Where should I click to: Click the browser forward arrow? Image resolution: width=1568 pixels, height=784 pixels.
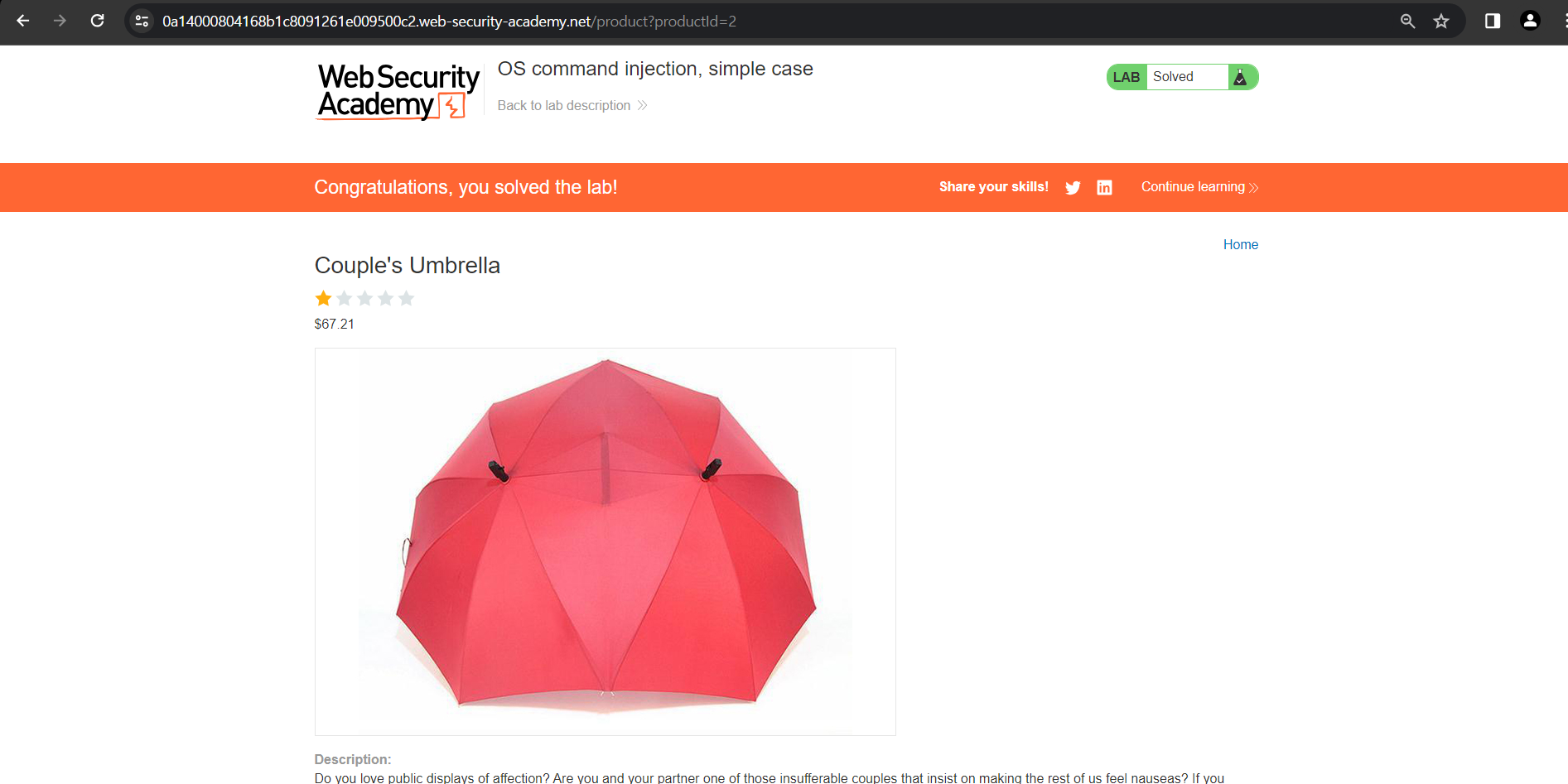(x=60, y=21)
